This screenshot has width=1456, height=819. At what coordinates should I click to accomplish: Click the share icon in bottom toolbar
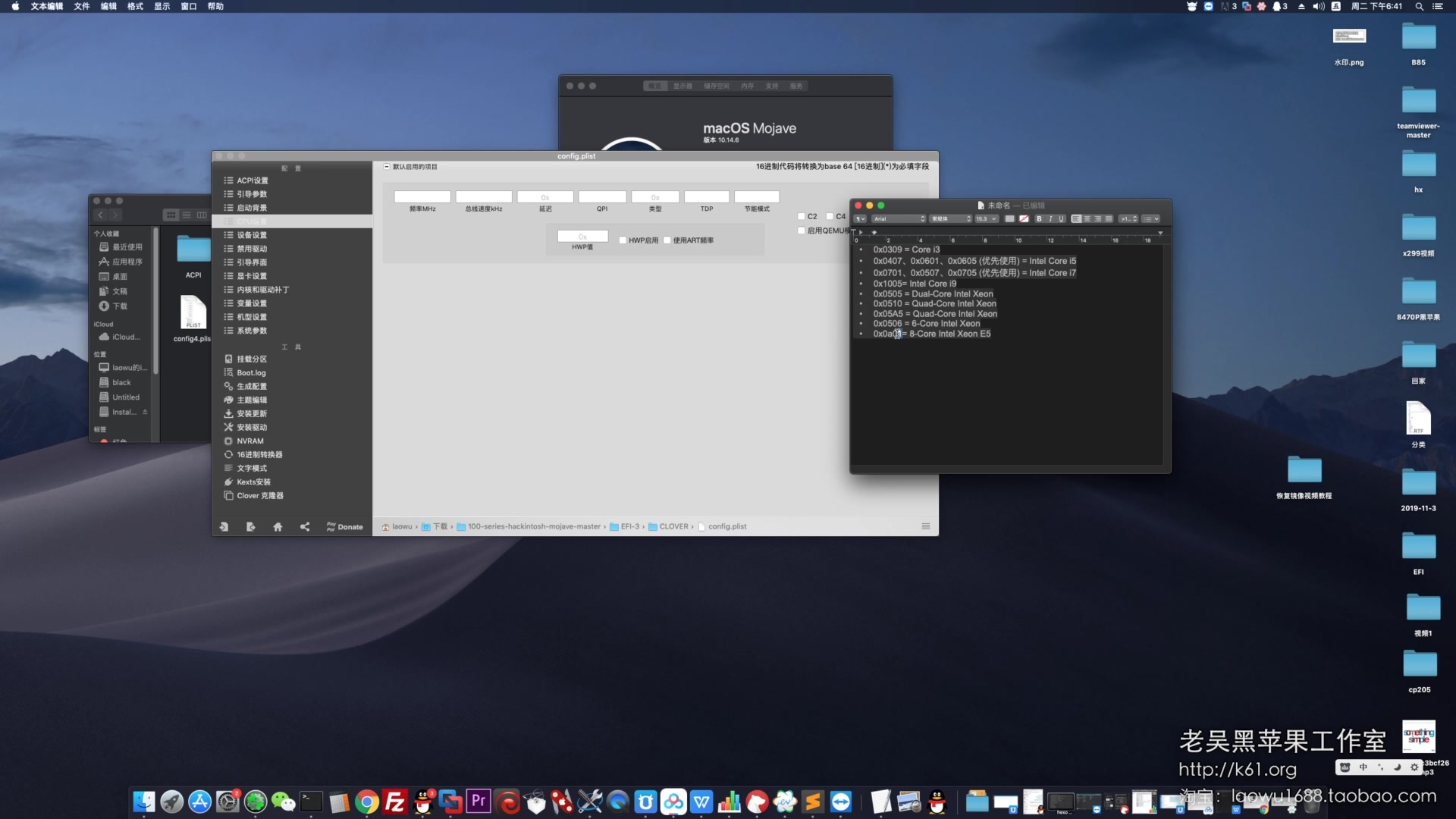(305, 526)
